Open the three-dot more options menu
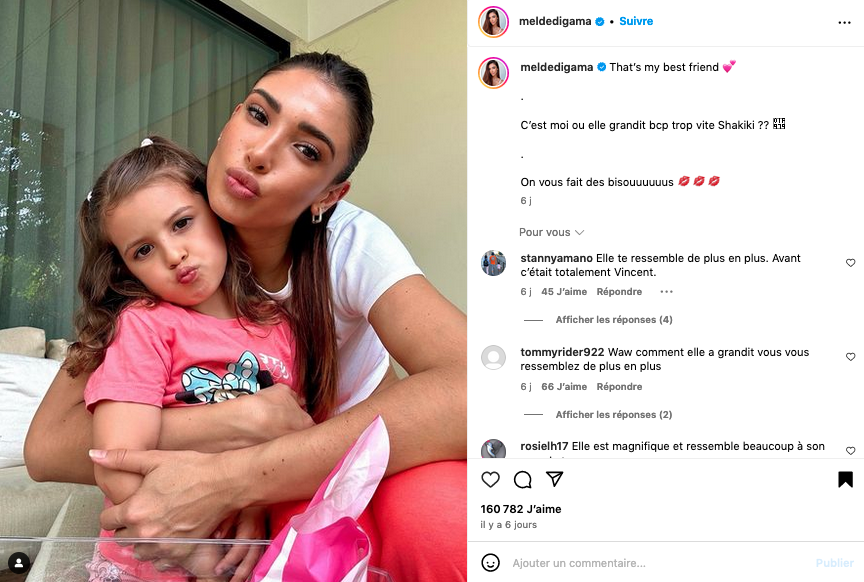864x582 pixels. 844,23
